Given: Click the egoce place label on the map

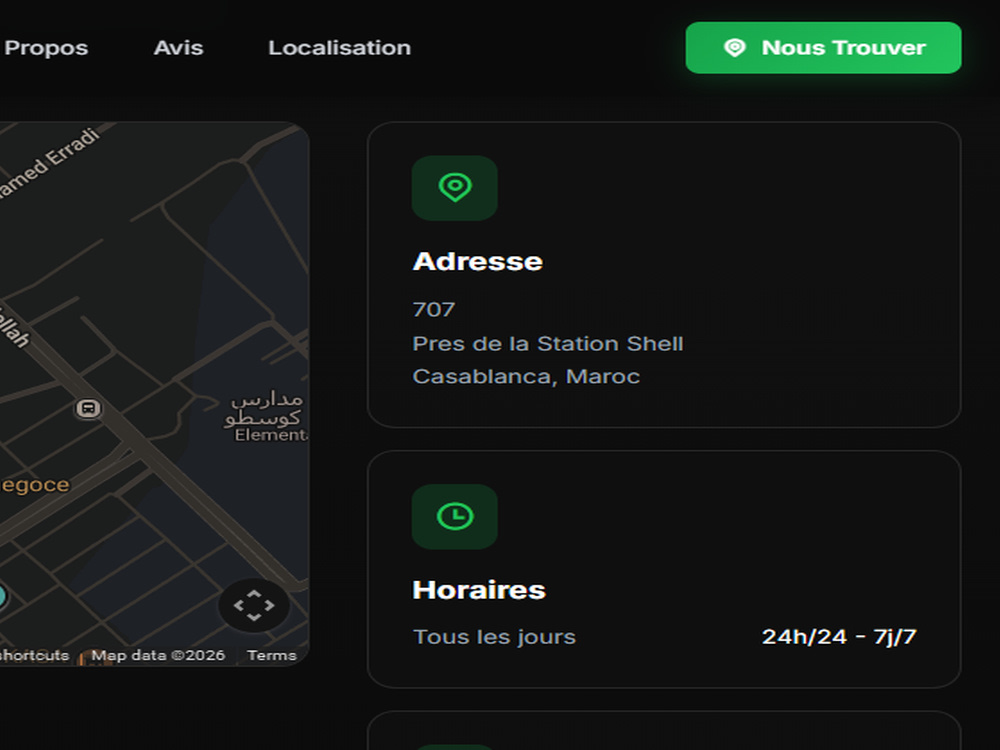Looking at the screenshot, I should coord(34,485).
